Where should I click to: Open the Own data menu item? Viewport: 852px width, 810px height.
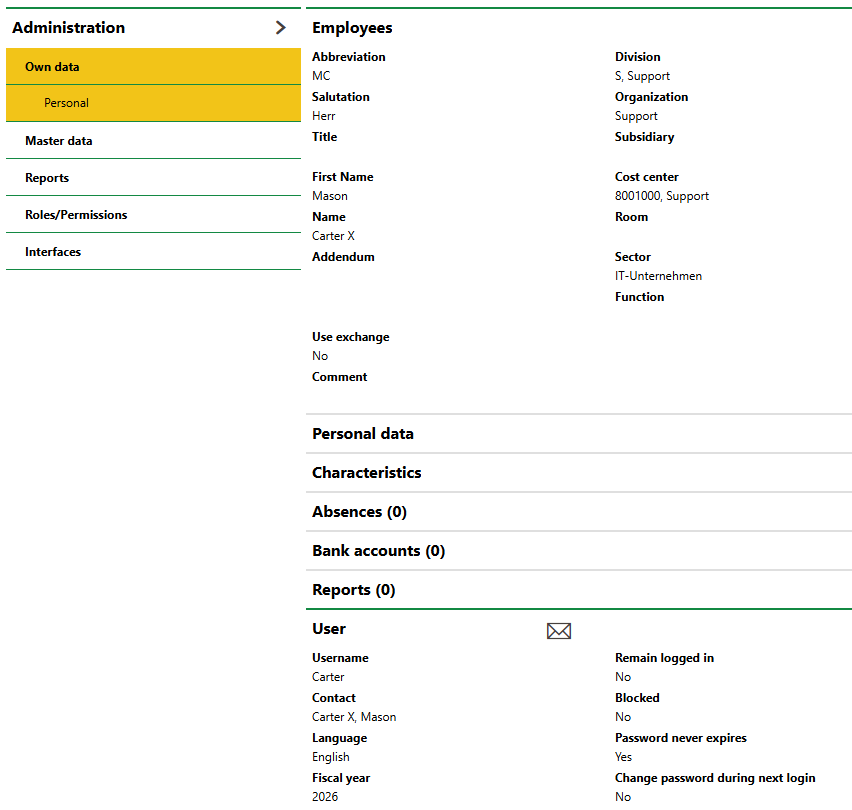153,66
